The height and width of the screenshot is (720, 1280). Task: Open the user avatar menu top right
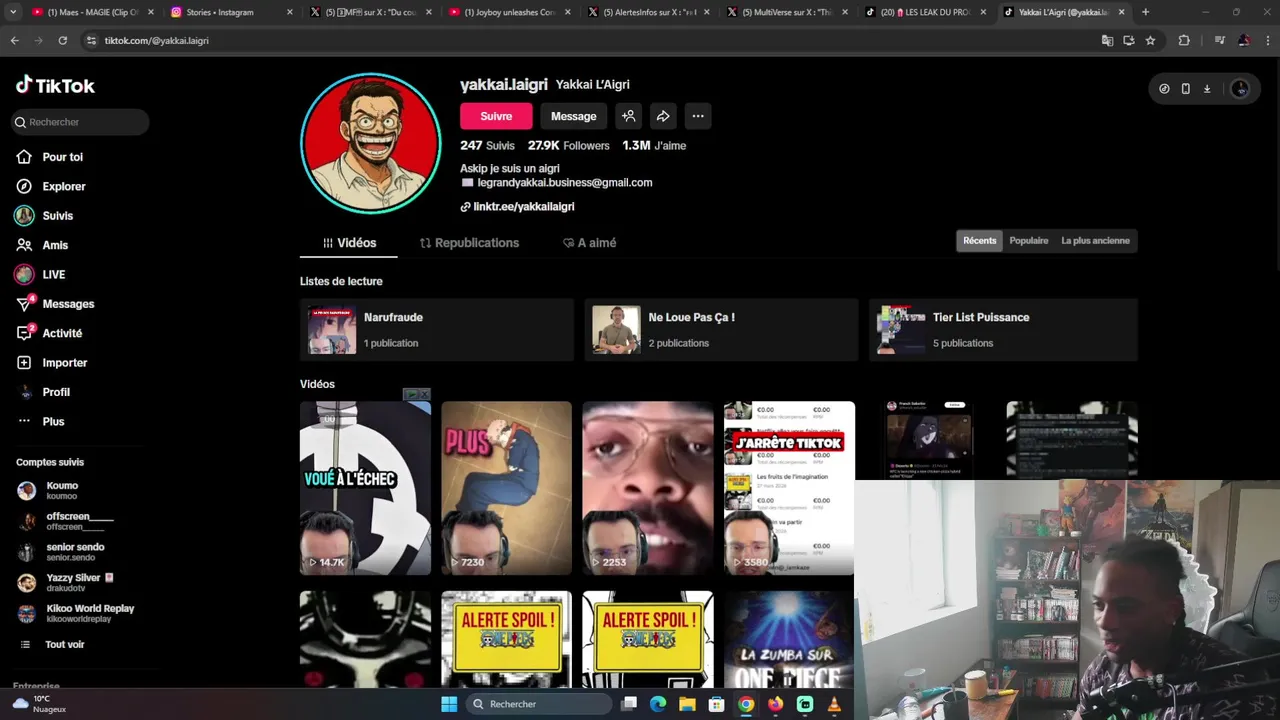click(x=1240, y=89)
